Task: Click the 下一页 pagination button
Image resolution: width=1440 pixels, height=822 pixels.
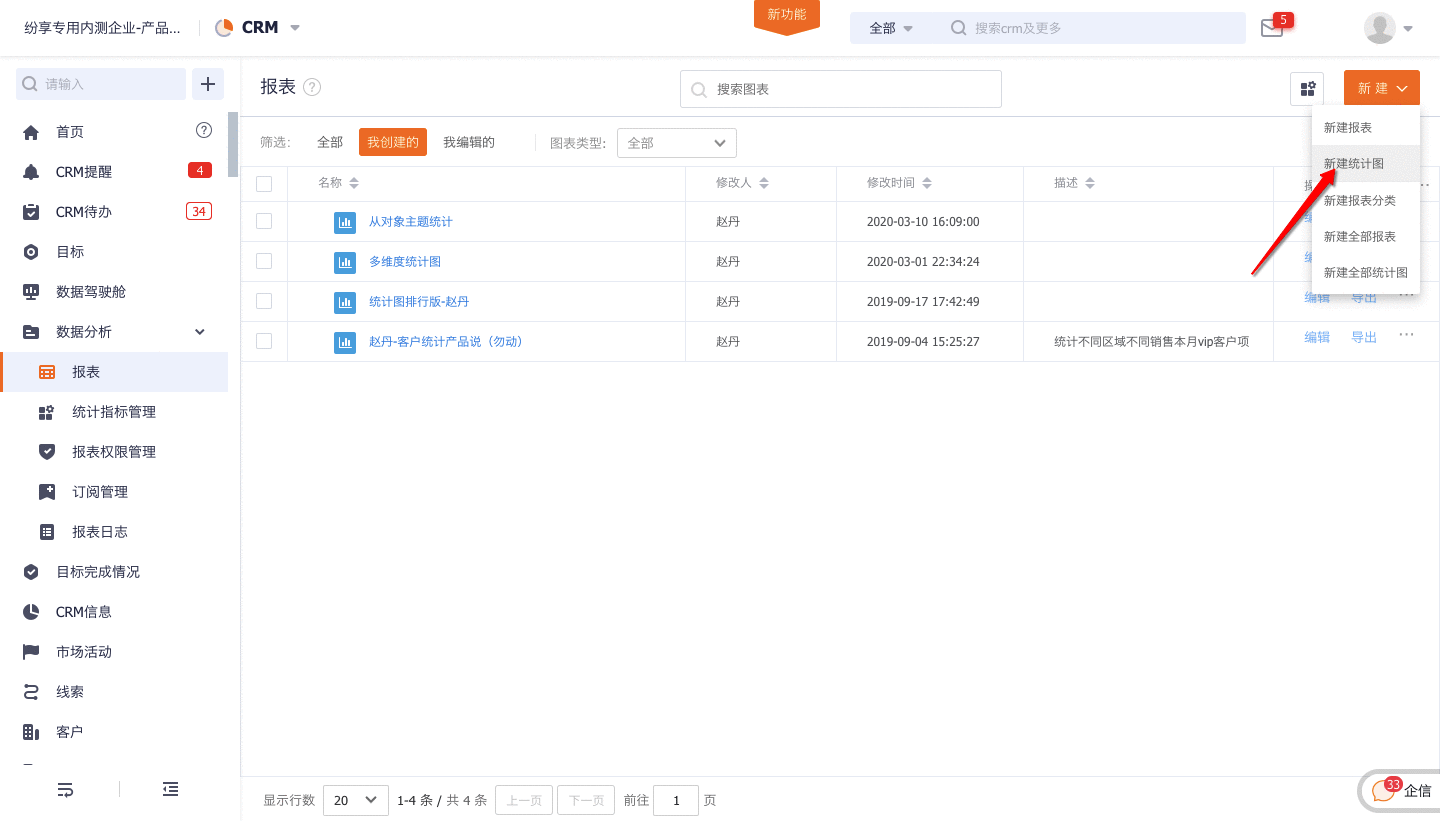Action: (x=586, y=800)
